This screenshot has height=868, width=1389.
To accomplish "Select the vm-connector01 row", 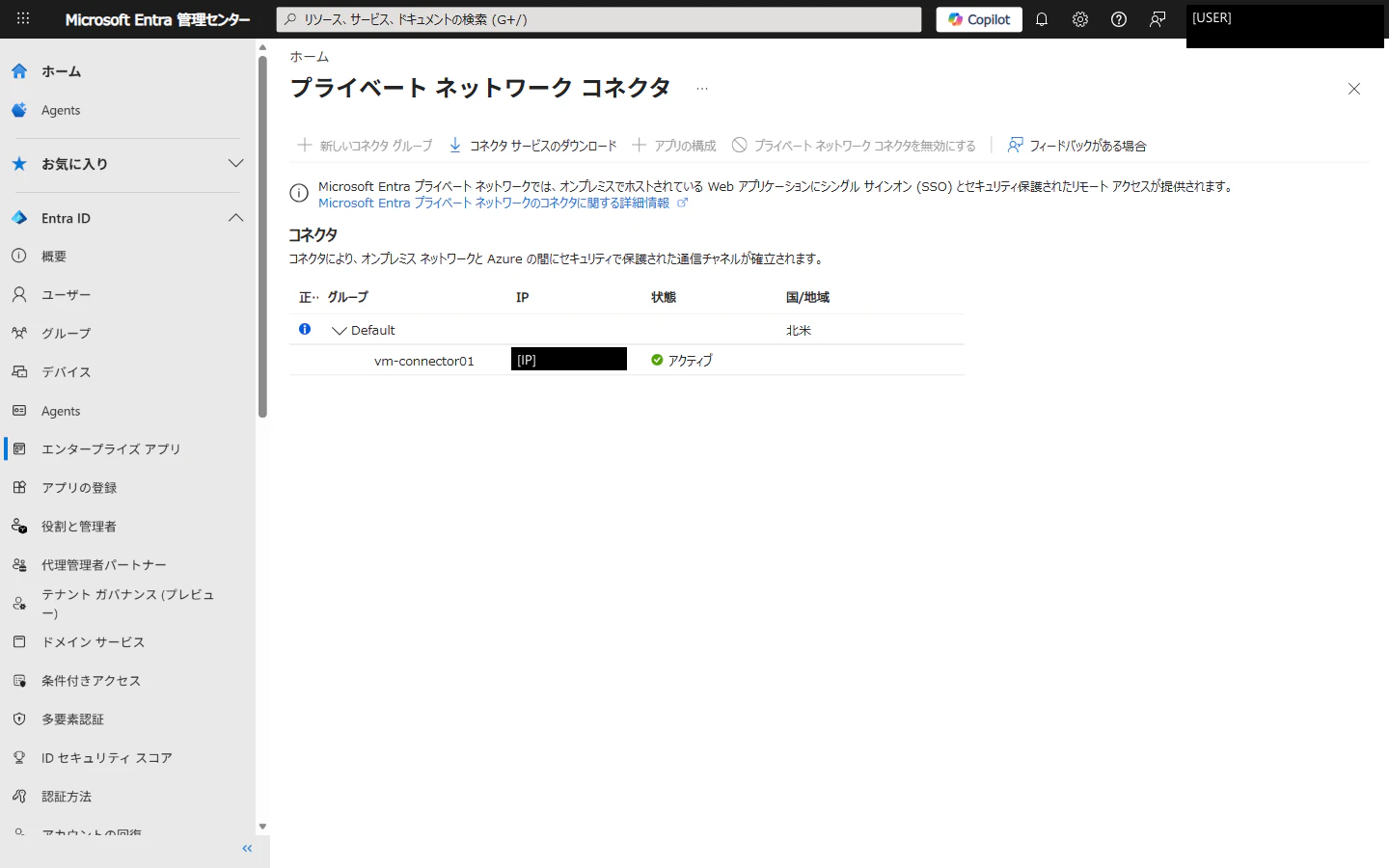I will tap(627, 361).
